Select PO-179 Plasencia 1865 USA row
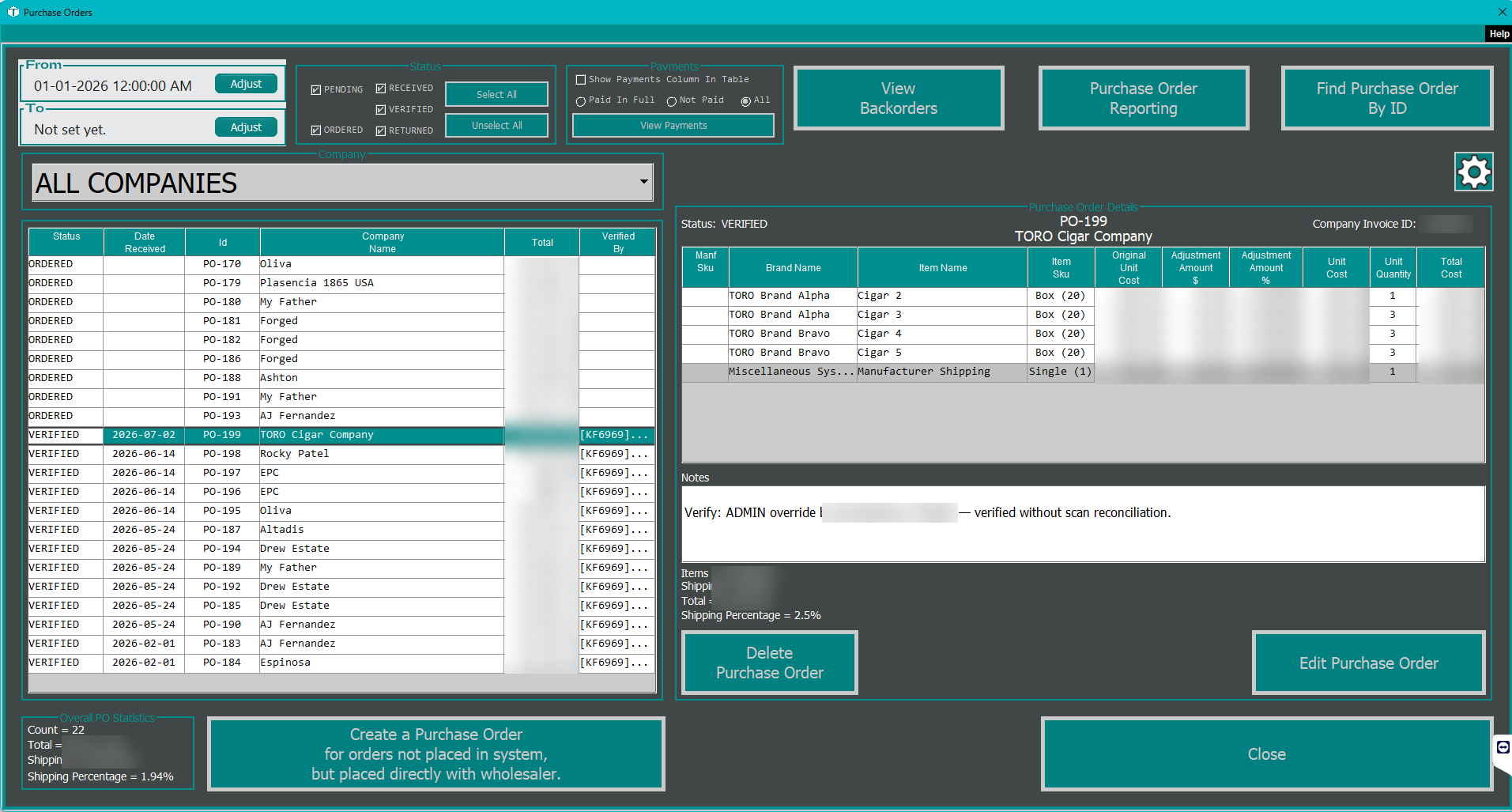The image size is (1512, 812). 341,283
